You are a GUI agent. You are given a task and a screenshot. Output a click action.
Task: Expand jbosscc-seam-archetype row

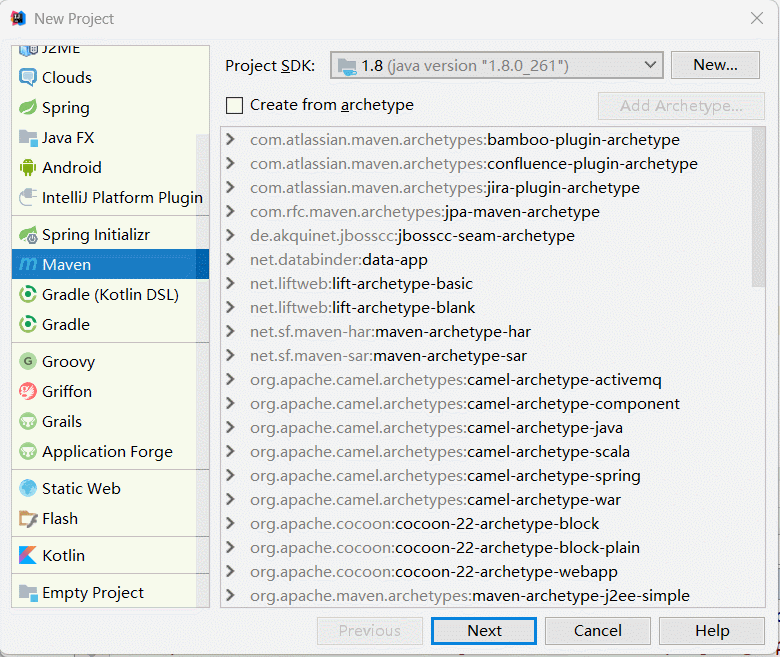[x=230, y=235]
